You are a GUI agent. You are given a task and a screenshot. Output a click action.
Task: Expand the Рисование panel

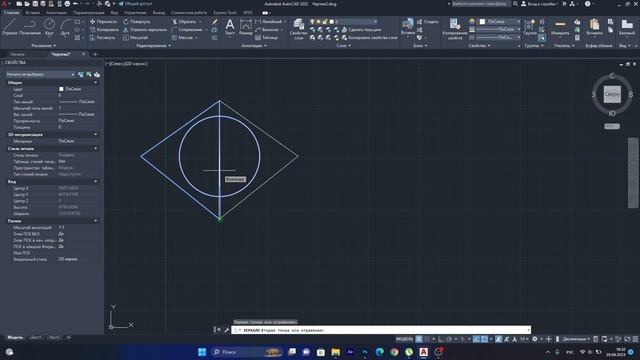(43, 46)
